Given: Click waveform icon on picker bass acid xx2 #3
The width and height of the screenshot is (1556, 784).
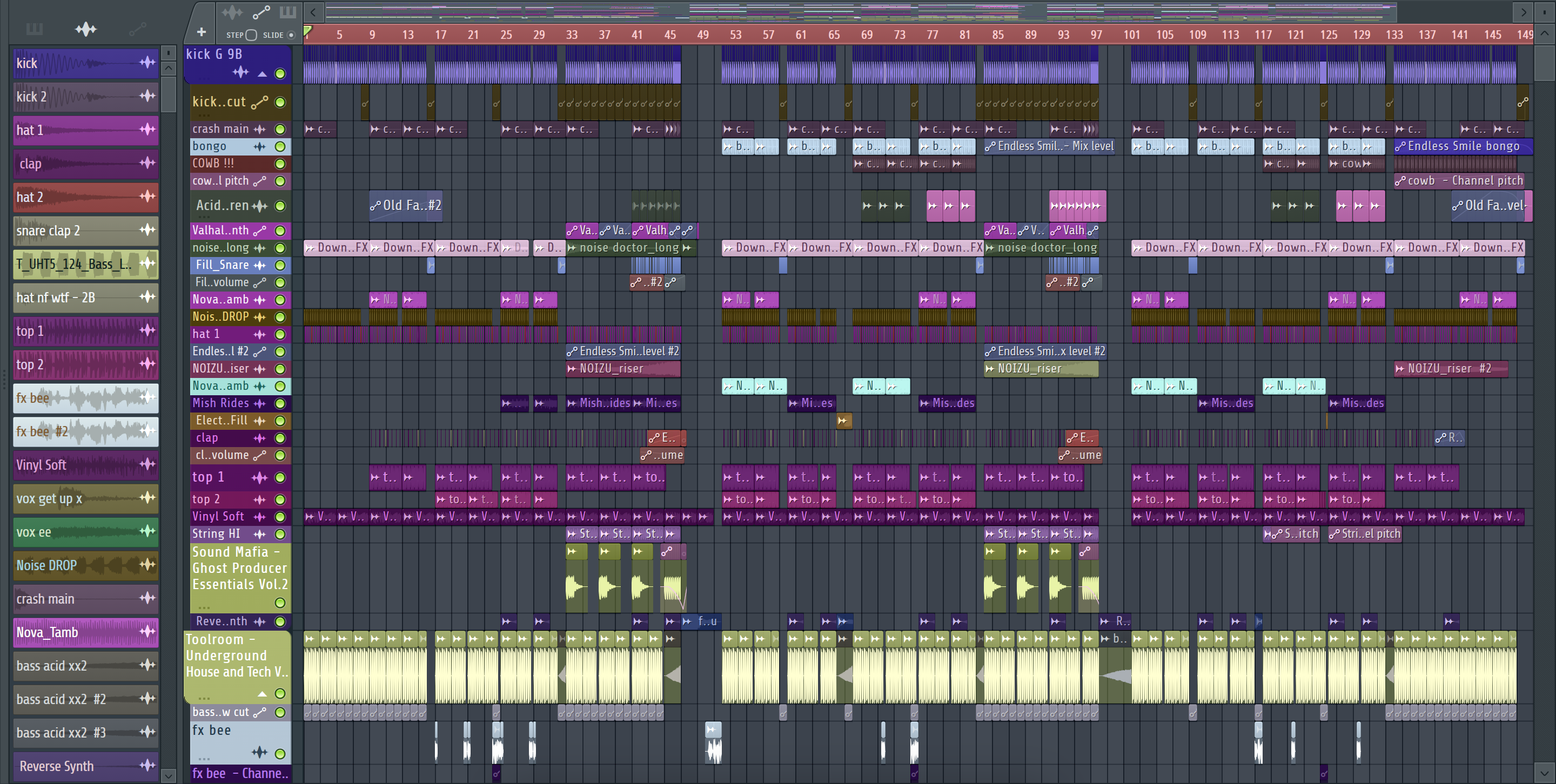Looking at the screenshot, I should pyautogui.click(x=147, y=732).
